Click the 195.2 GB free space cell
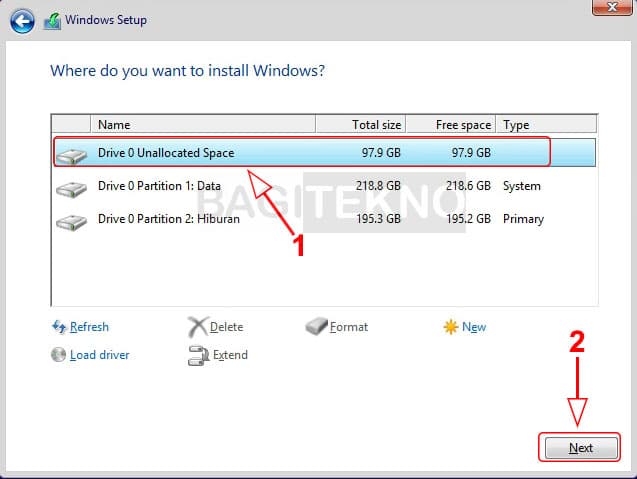 tap(468, 219)
